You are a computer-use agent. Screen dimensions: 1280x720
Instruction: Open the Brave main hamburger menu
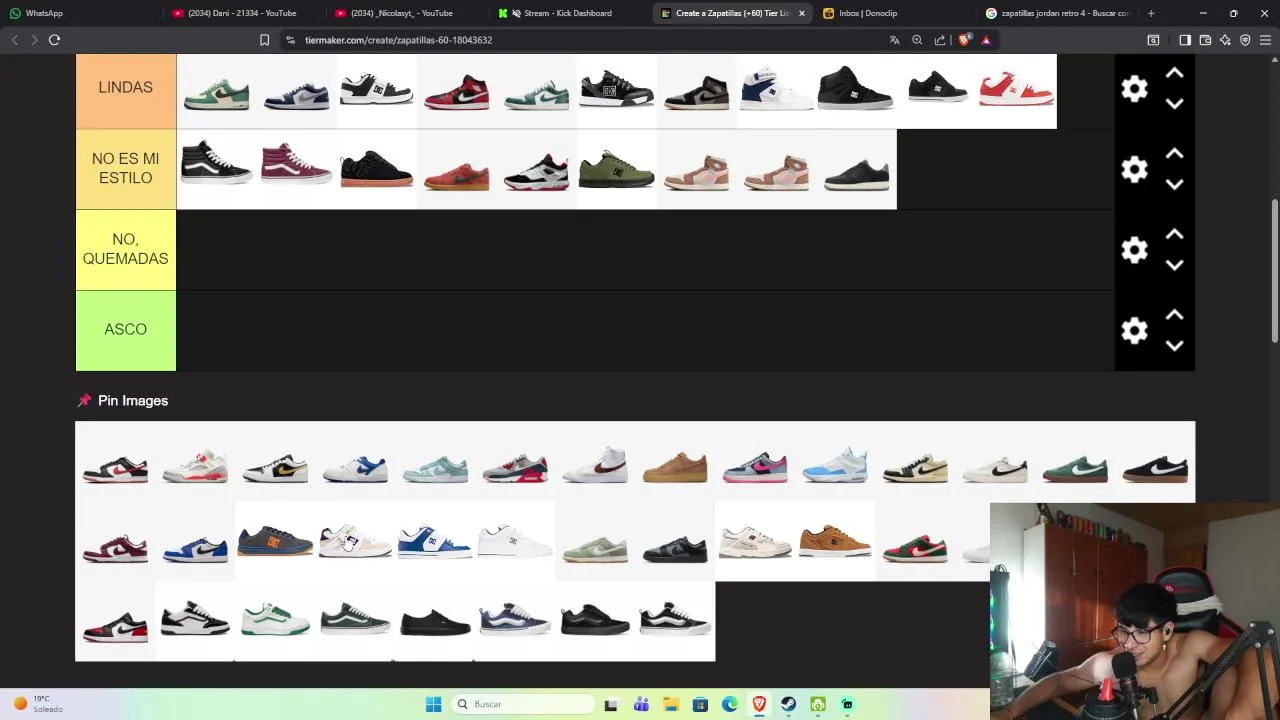1266,40
